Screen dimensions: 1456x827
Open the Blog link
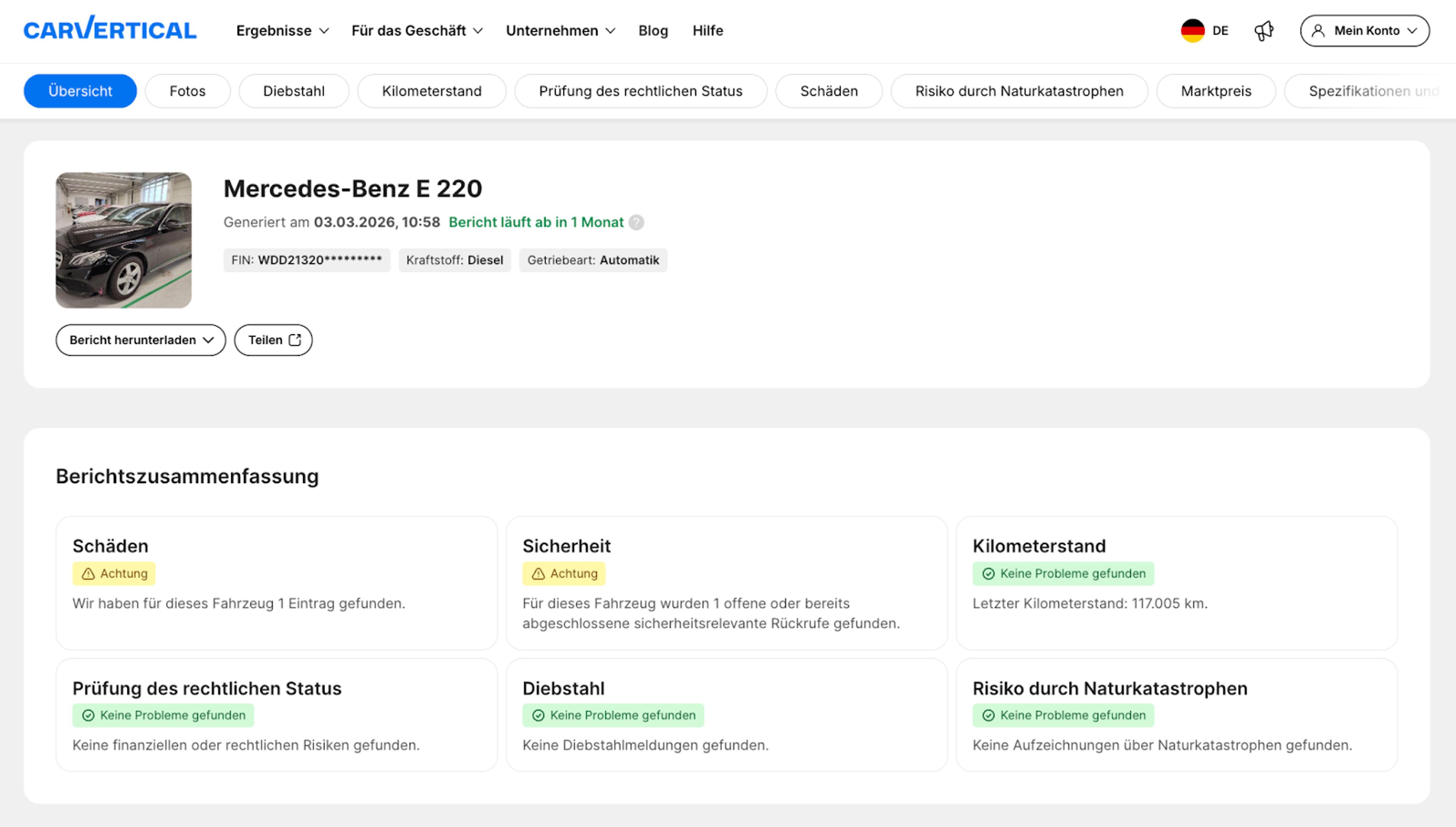pyautogui.click(x=653, y=31)
